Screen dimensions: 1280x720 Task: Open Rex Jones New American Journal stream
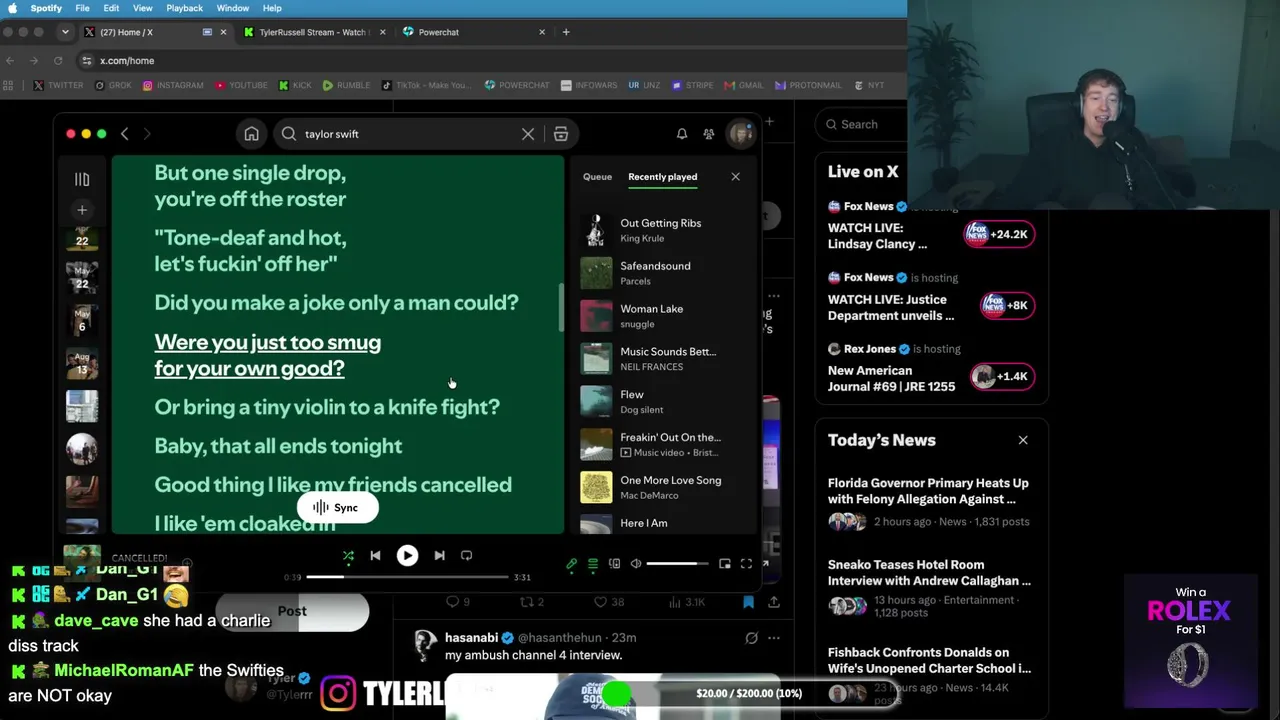point(930,370)
